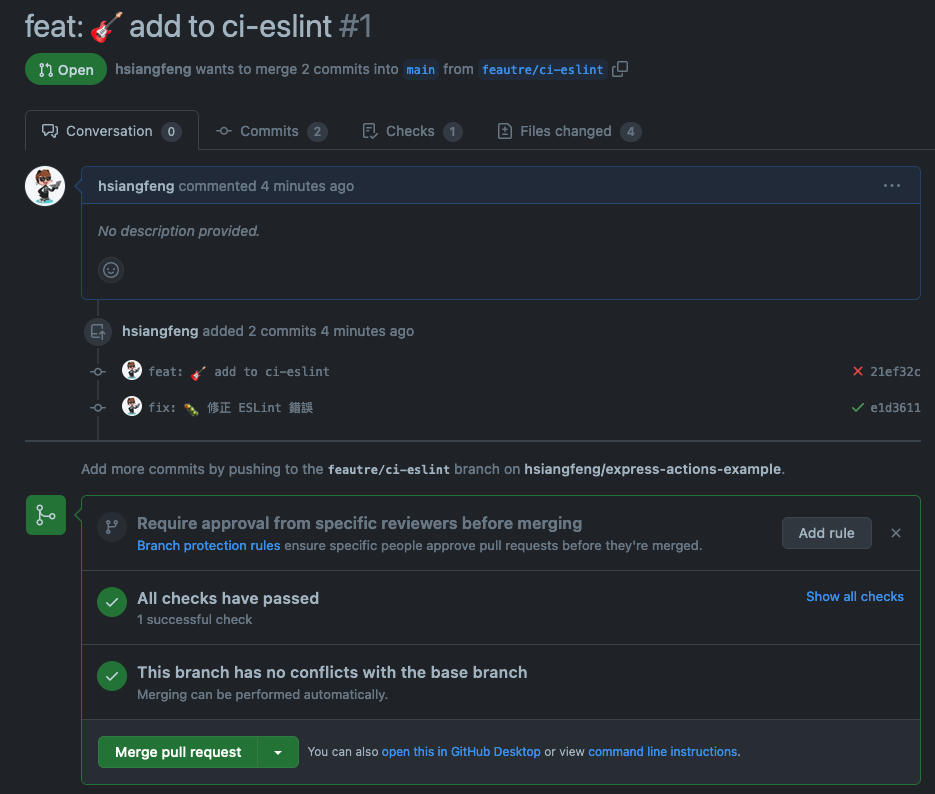Show all checks details
The width and height of the screenshot is (935, 794).
855,596
